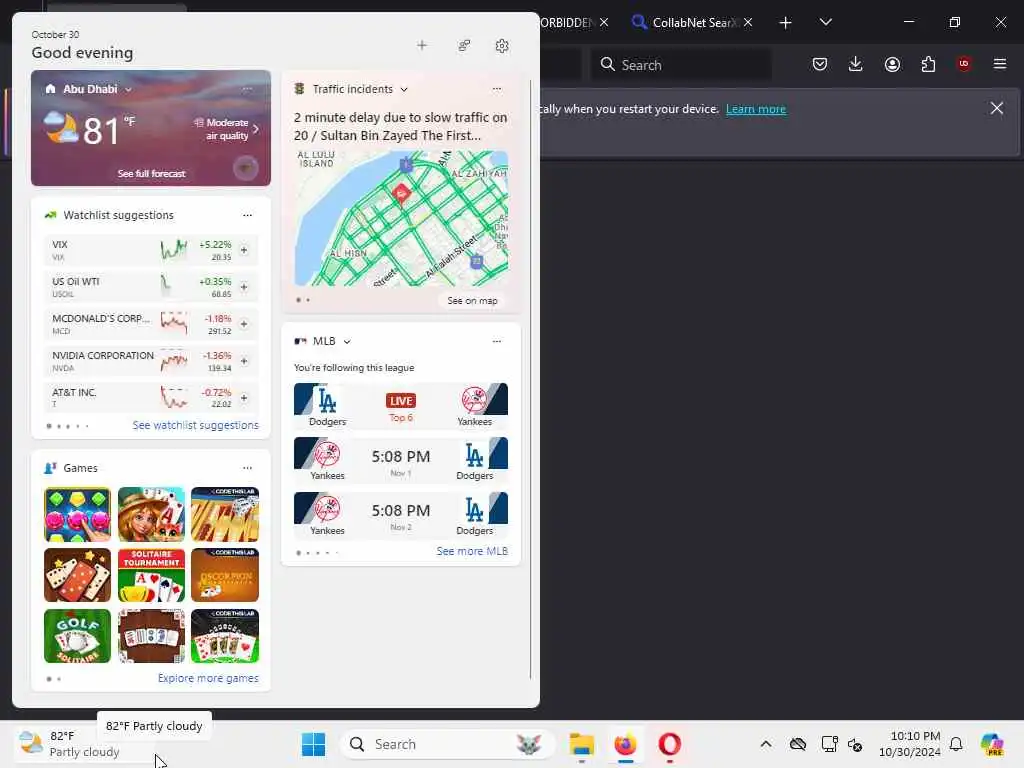This screenshot has height=768, width=1024.
Task: Add NVIDIA Corporation to watchlist
Action: [244, 360]
